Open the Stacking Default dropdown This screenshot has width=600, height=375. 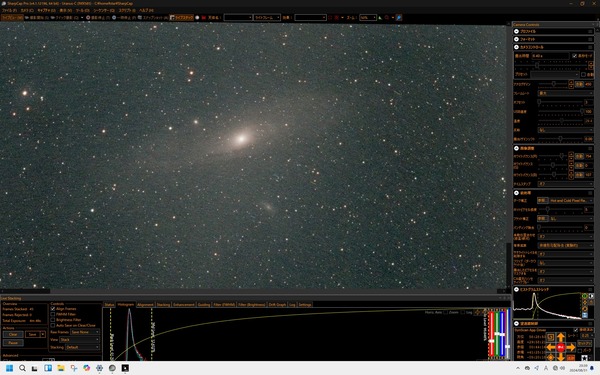82,347
